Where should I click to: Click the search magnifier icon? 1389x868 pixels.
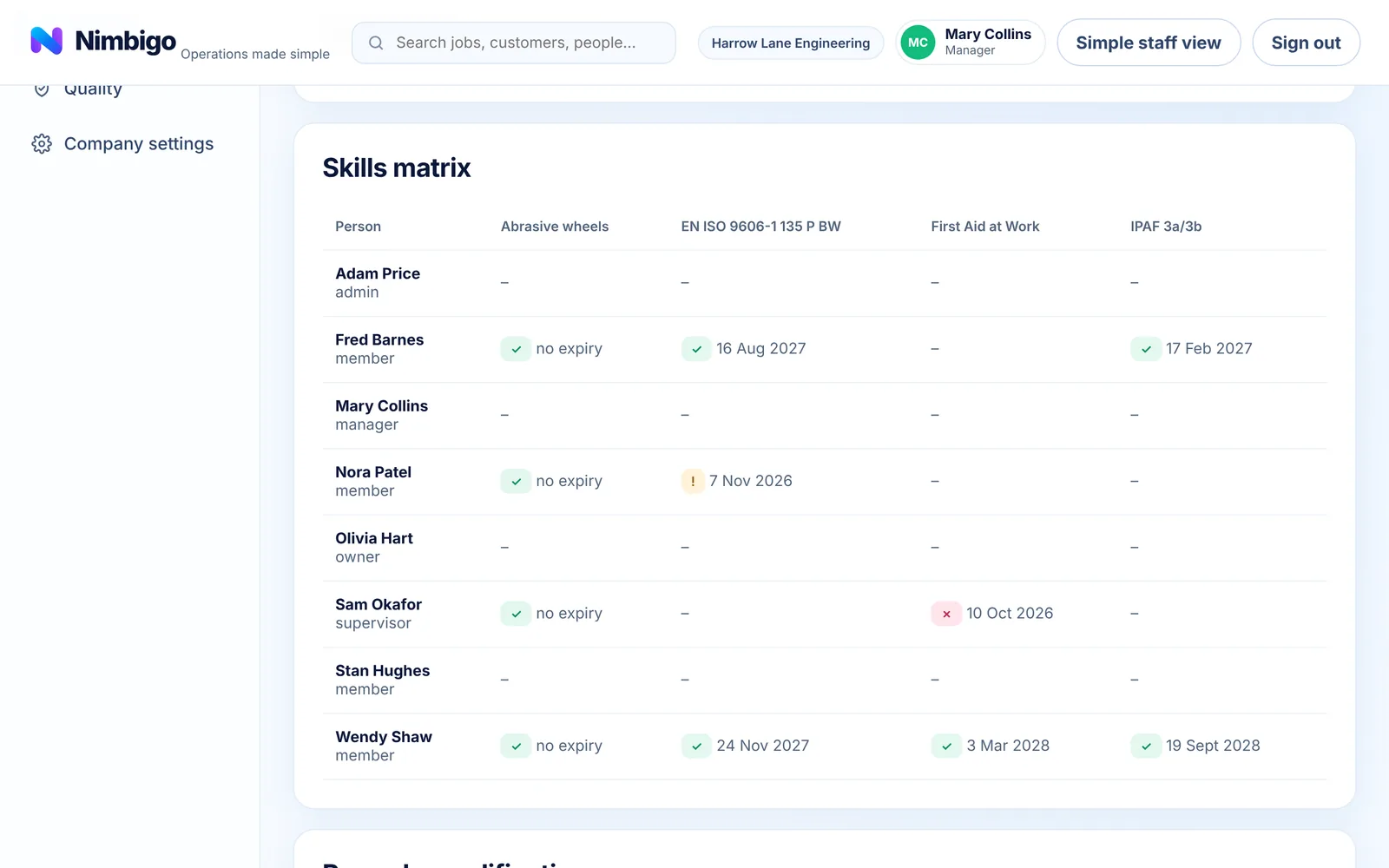click(376, 43)
